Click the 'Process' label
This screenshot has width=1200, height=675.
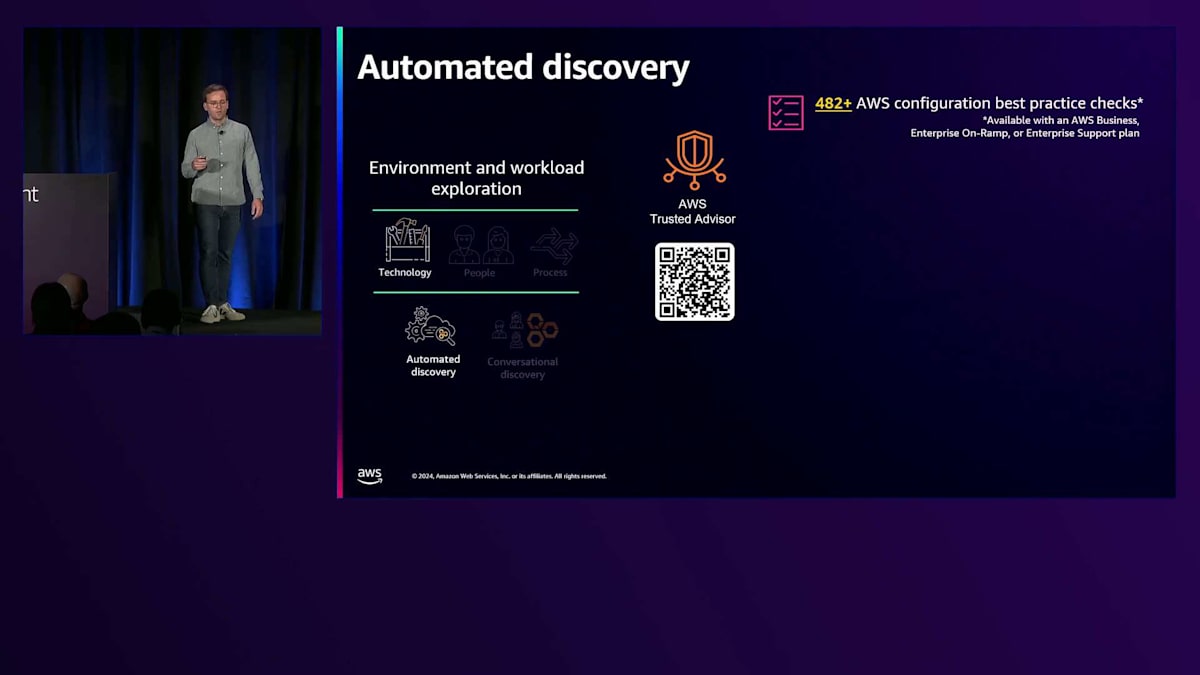[x=550, y=273]
